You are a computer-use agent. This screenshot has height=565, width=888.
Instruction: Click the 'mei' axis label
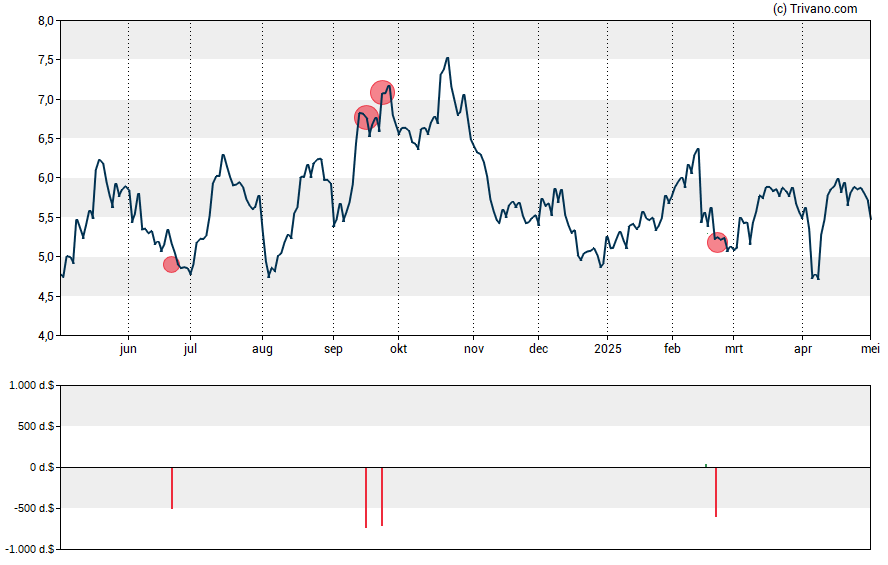pos(870,349)
